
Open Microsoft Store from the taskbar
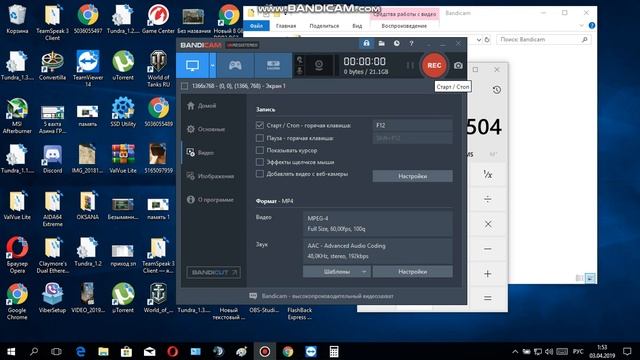pos(126,351)
